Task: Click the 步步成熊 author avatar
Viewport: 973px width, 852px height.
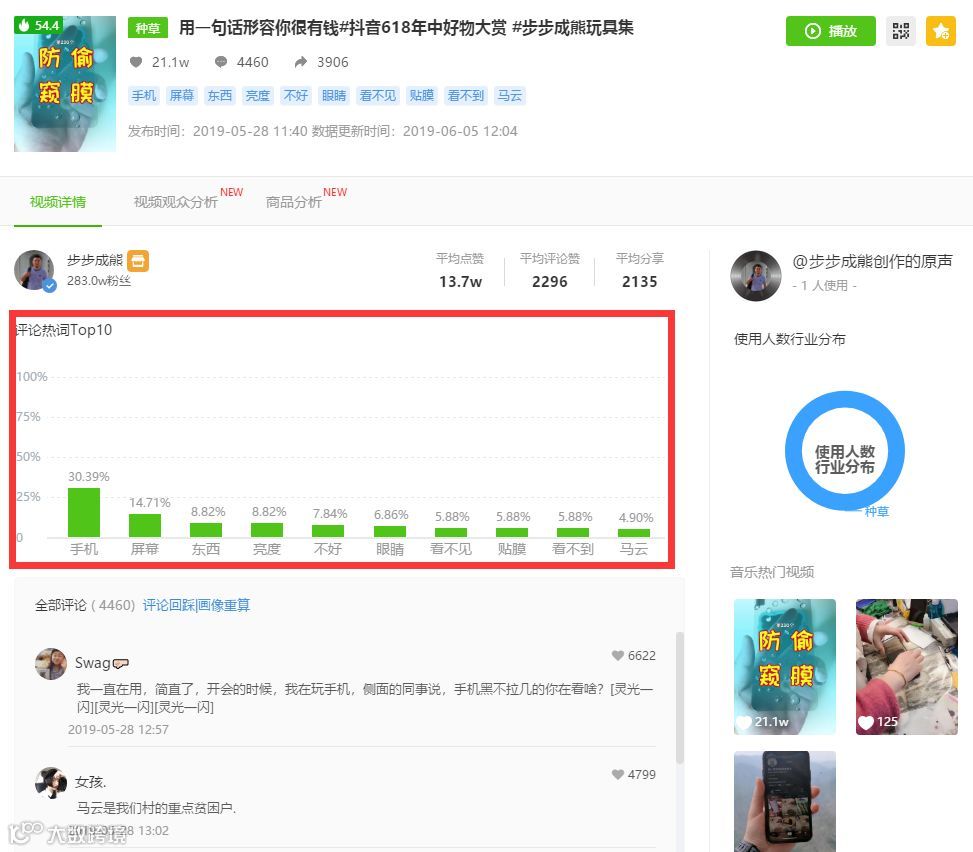Action: coord(34,270)
